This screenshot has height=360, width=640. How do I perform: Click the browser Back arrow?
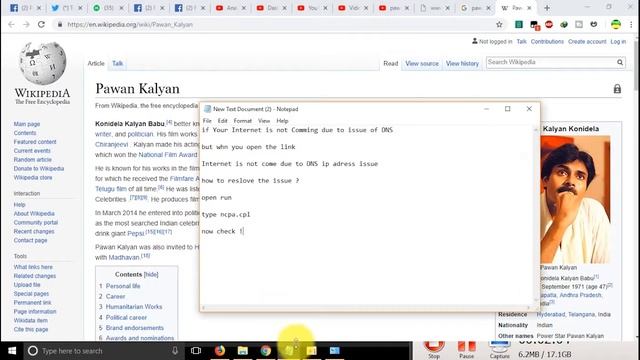[11, 24]
